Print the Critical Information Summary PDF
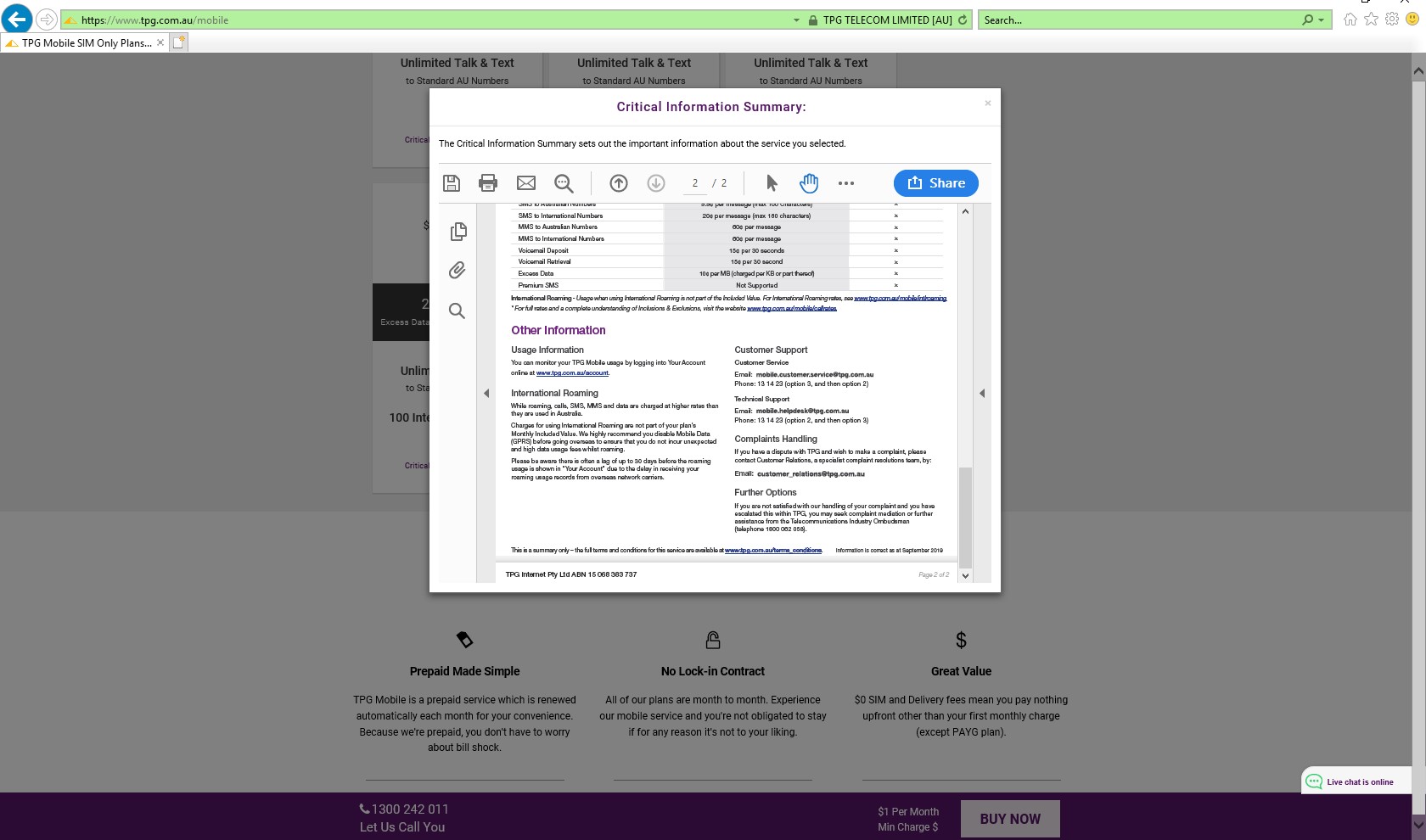 click(x=488, y=183)
